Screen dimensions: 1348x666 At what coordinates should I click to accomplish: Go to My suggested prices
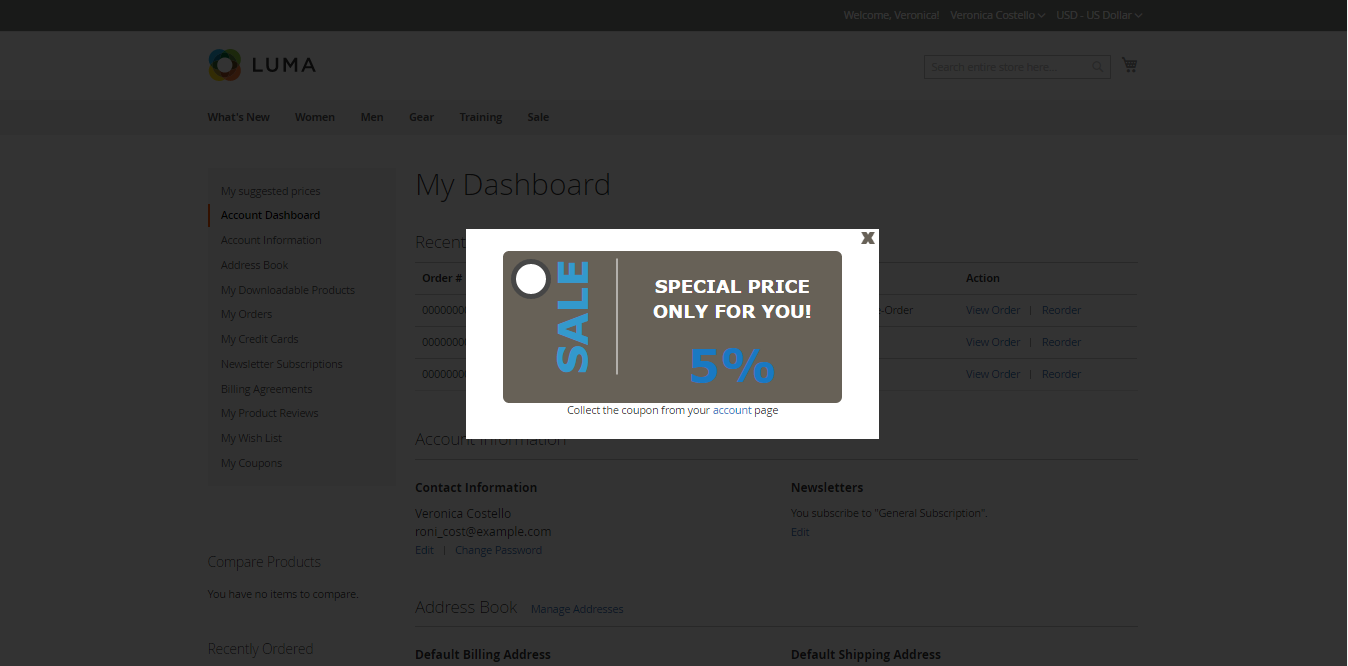271,191
